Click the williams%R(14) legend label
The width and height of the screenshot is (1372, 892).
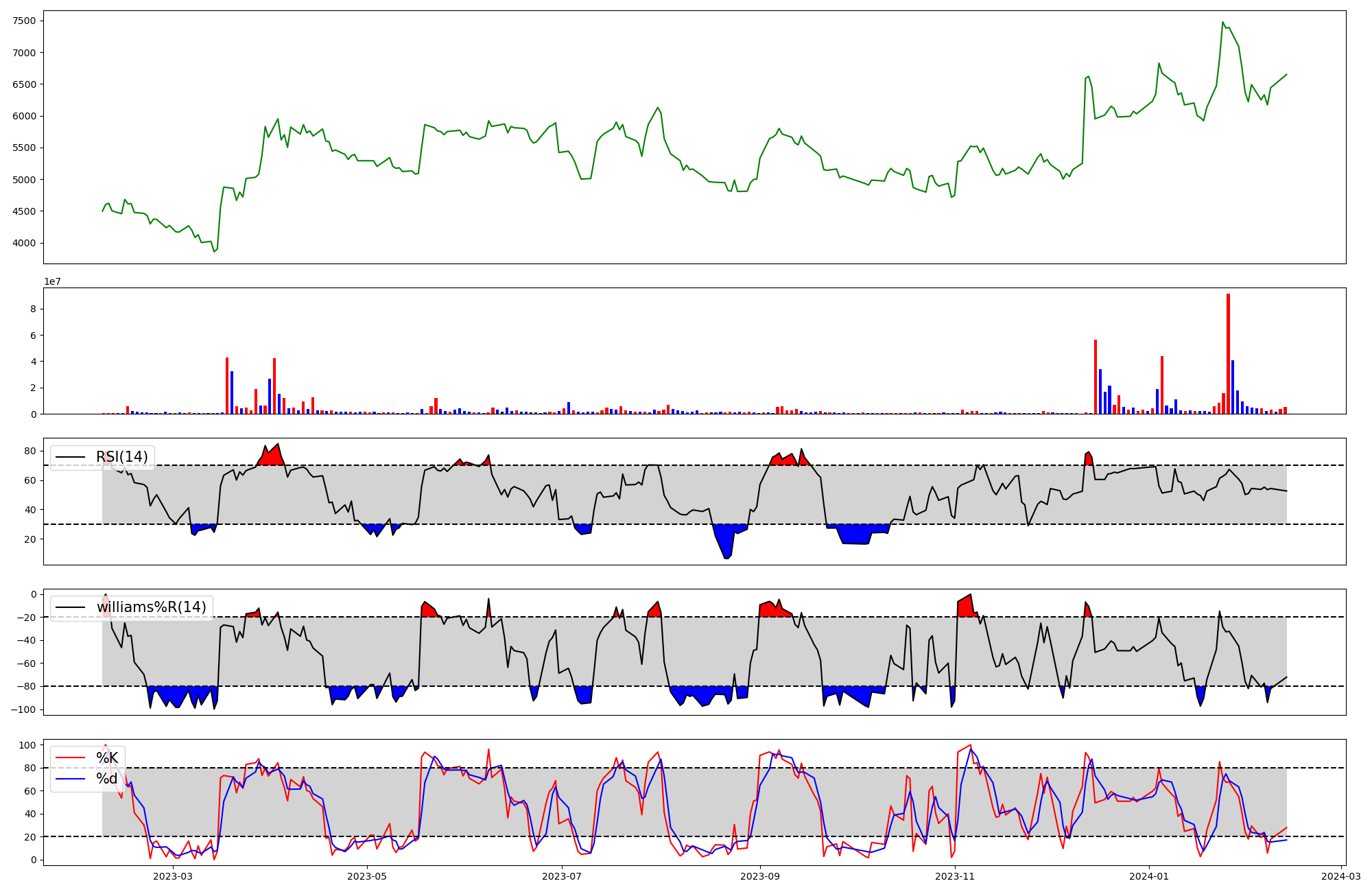tap(151, 607)
